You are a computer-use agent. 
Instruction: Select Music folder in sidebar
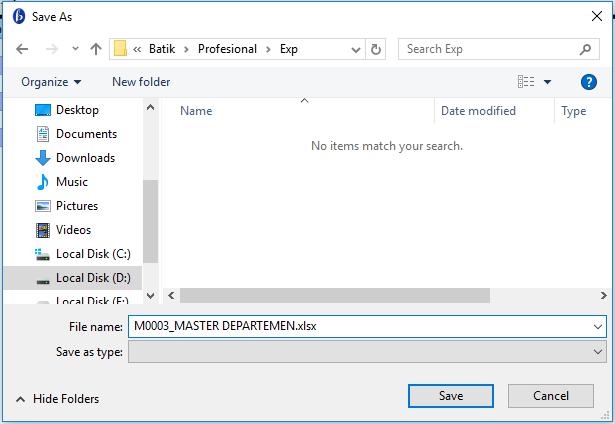click(71, 182)
